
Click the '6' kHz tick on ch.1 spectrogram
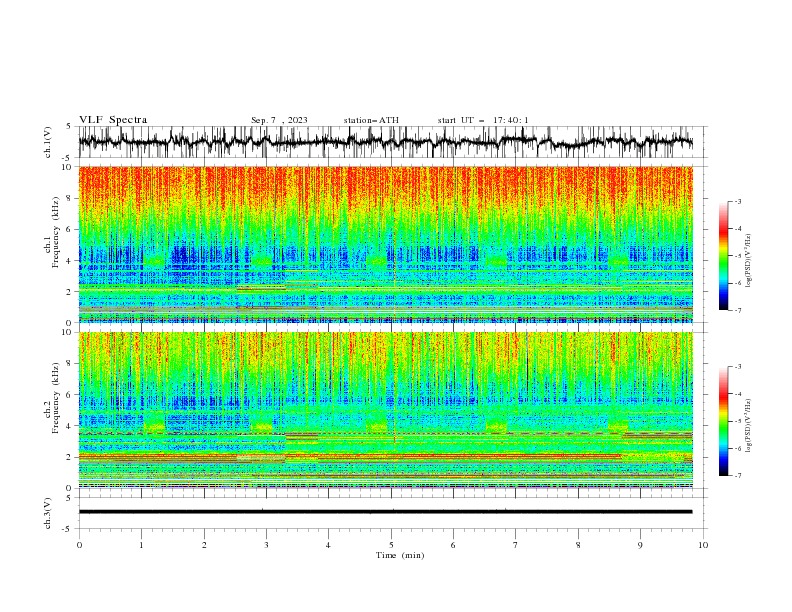(x=71, y=229)
